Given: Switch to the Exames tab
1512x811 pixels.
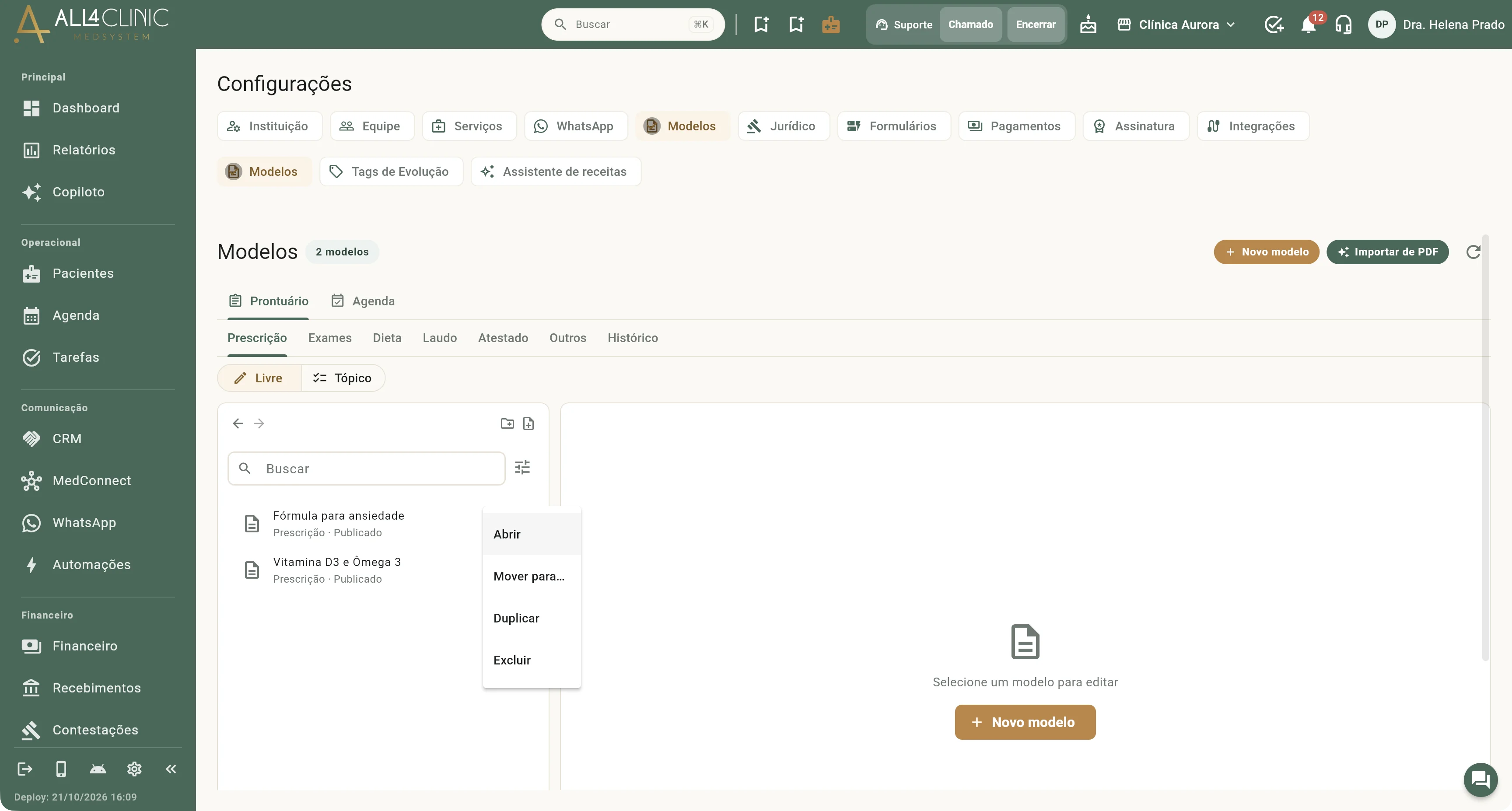Looking at the screenshot, I should coord(330,338).
